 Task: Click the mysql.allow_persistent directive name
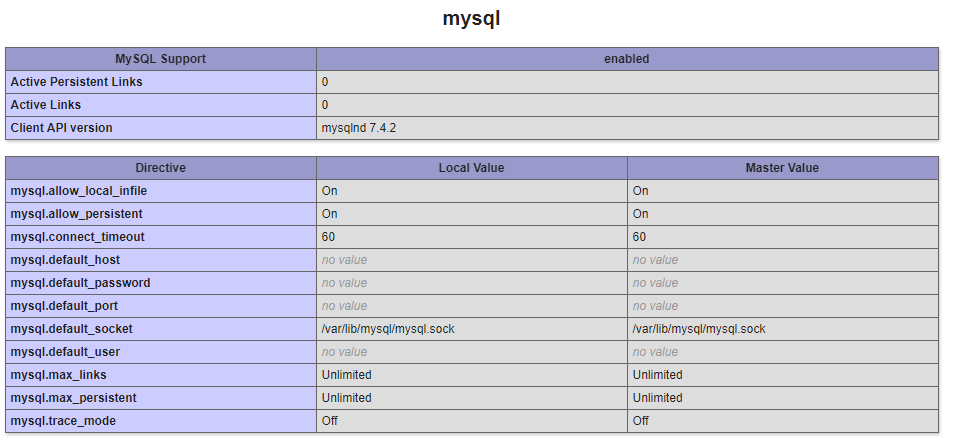click(76, 214)
